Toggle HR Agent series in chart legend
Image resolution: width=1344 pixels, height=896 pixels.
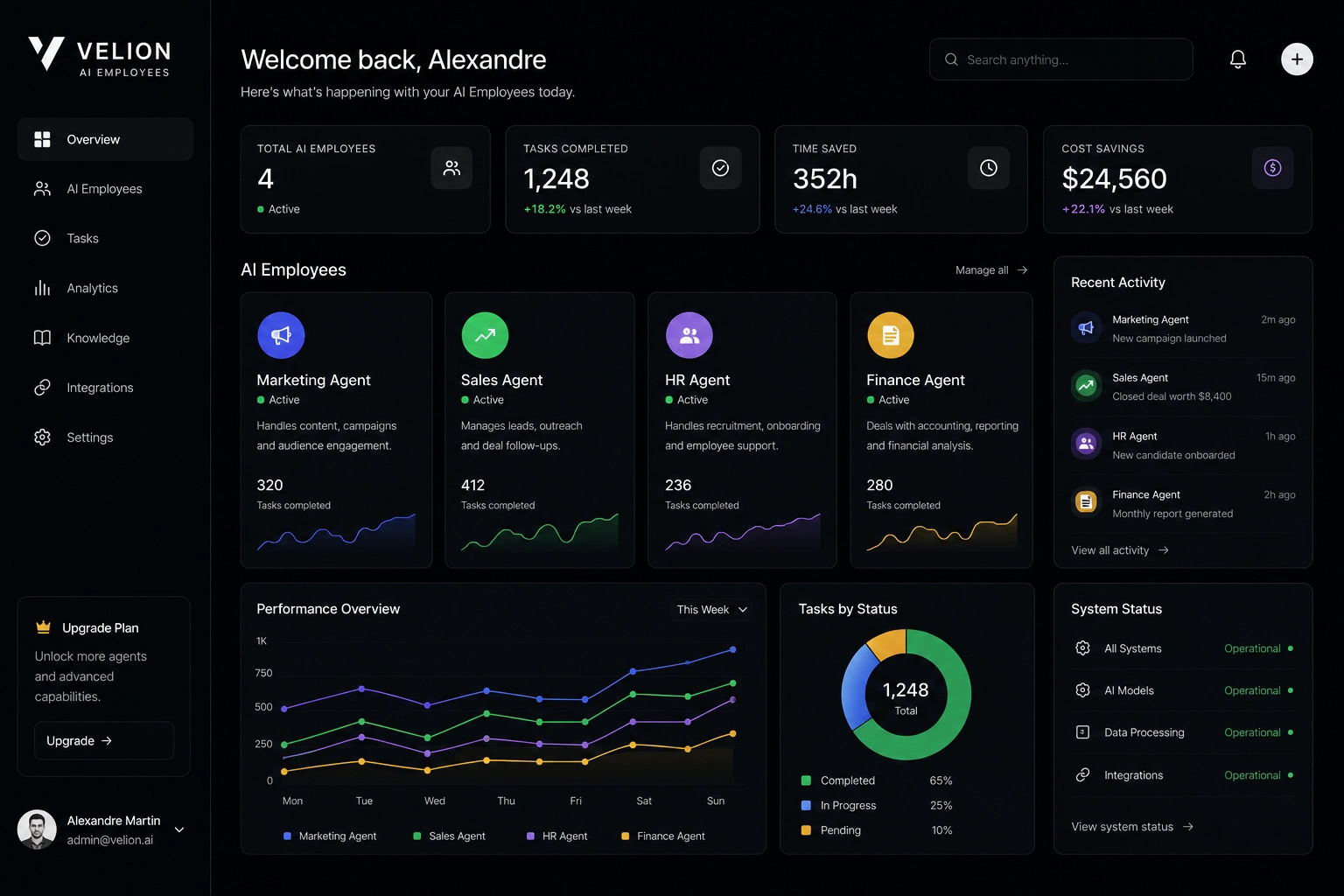556,836
